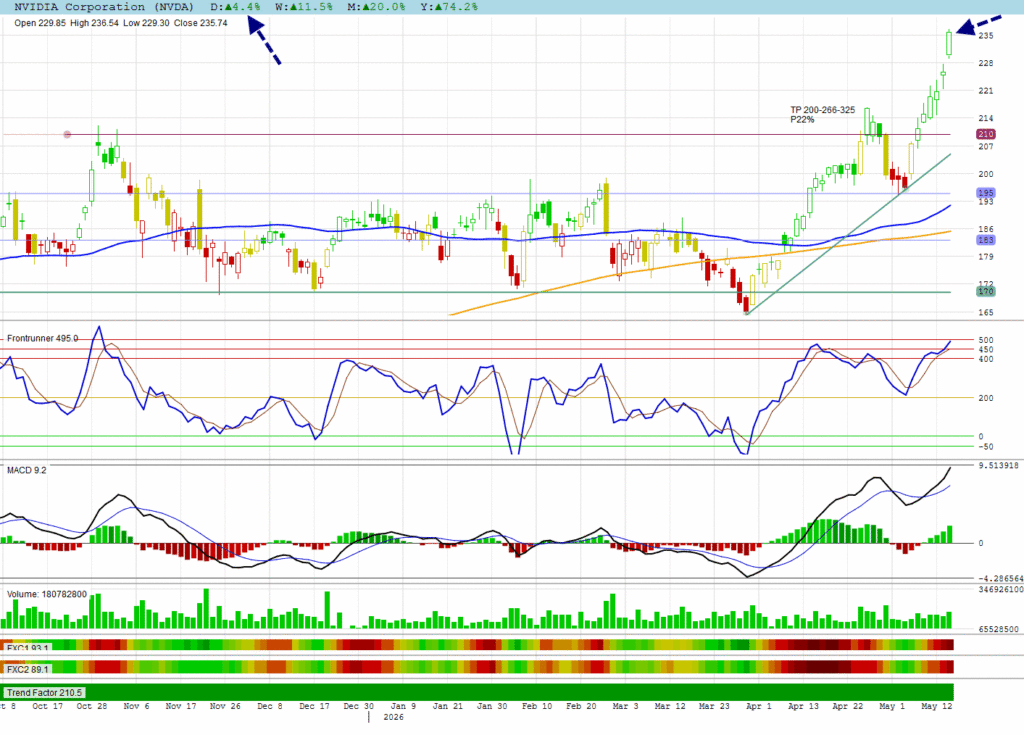Select the NVIDIA Corporation (NVDA) title

[x=104, y=7]
